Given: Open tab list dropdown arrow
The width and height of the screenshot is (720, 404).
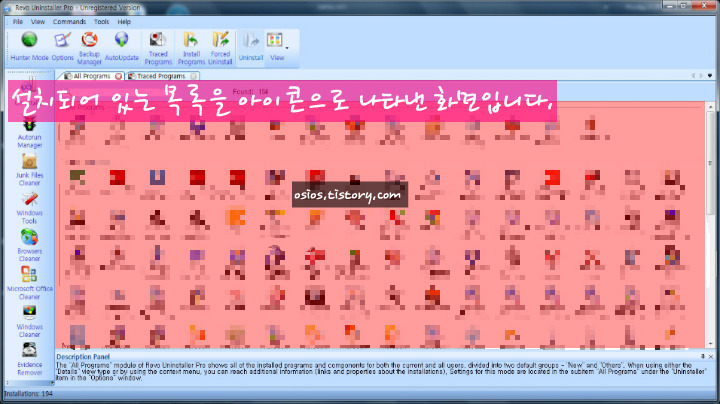Looking at the screenshot, I should tap(710, 75).
